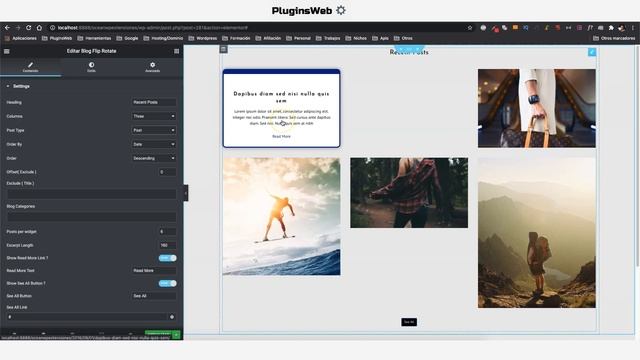Click the Posts per widget field

point(167,232)
